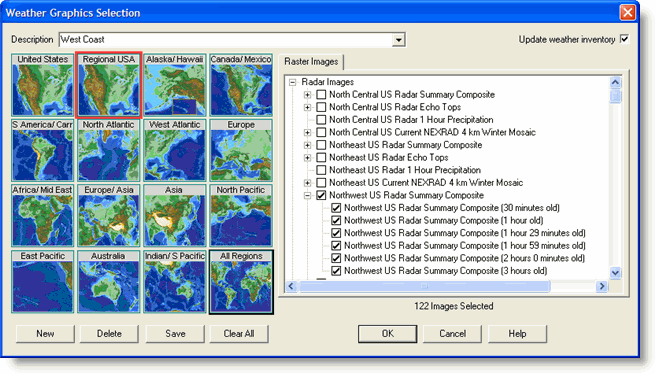This screenshot has height=374, width=656.
Task: Select the Australia region map tile
Action: click(x=109, y=282)
